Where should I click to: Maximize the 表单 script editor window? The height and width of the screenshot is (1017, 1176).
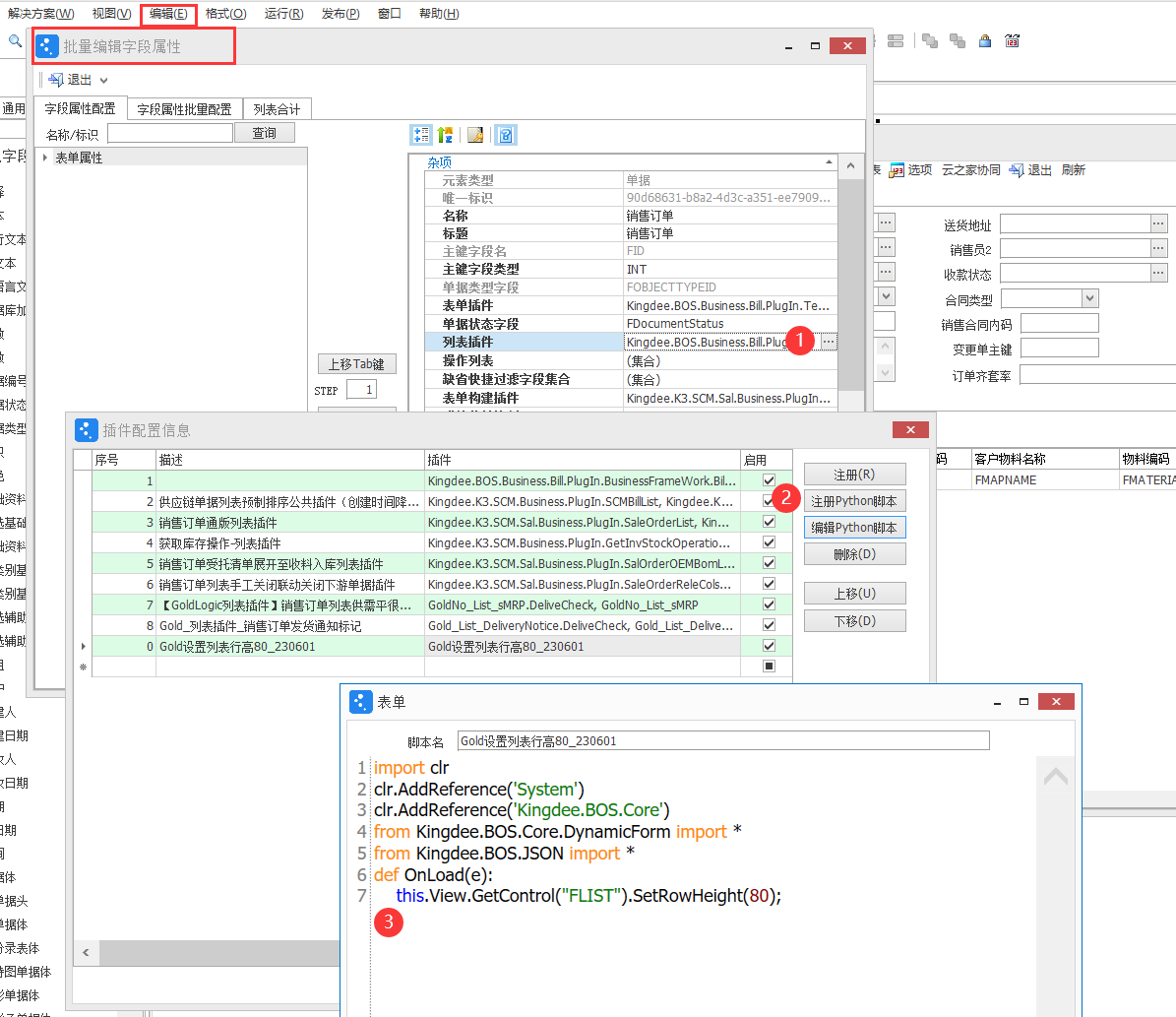[x=1023, y=702]
